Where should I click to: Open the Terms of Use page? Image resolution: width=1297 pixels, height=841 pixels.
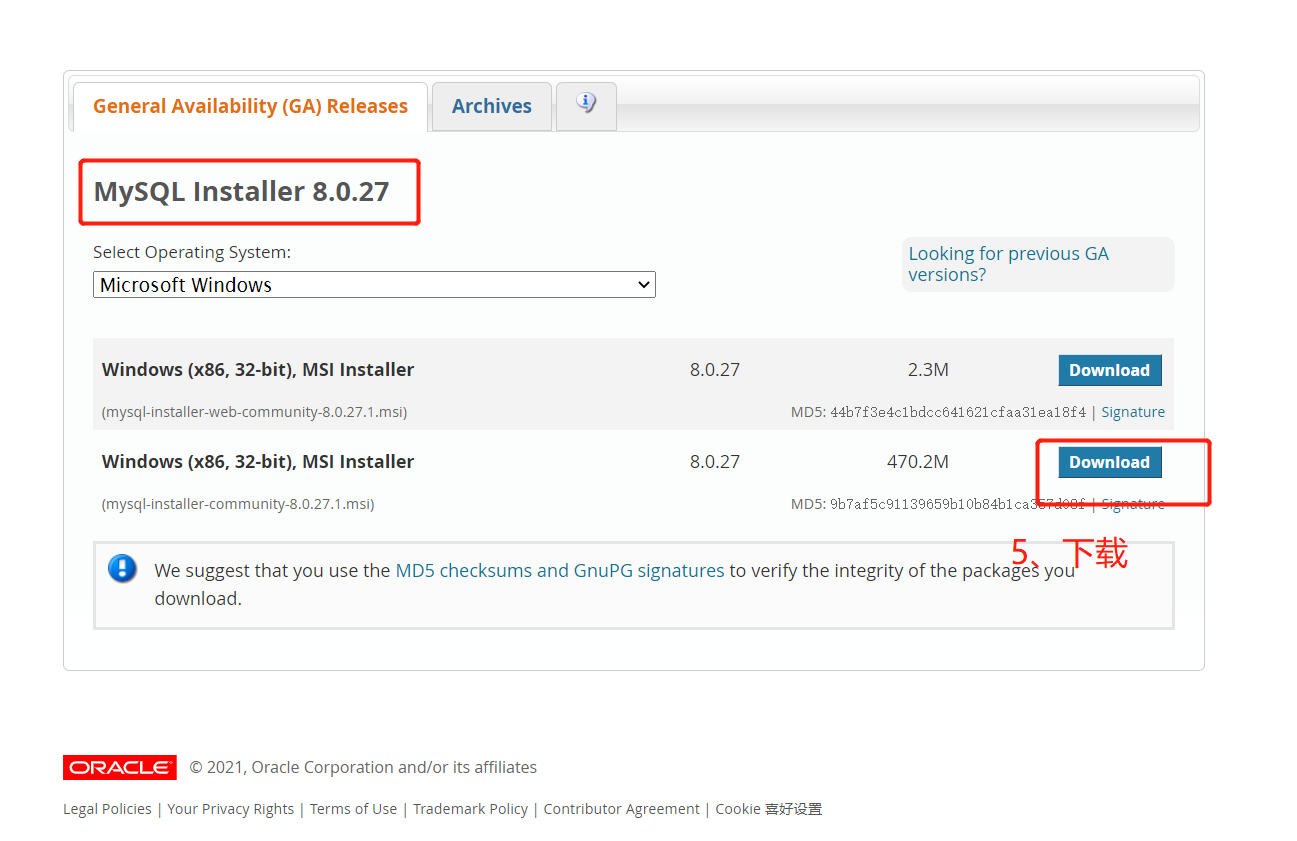tap(353, 808)
